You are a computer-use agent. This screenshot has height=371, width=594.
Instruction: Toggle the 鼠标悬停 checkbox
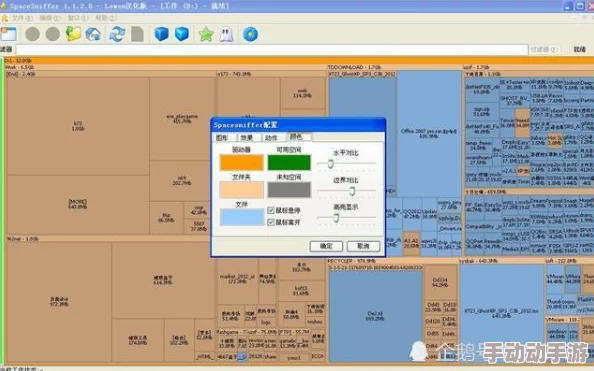(x=270, y=210)
